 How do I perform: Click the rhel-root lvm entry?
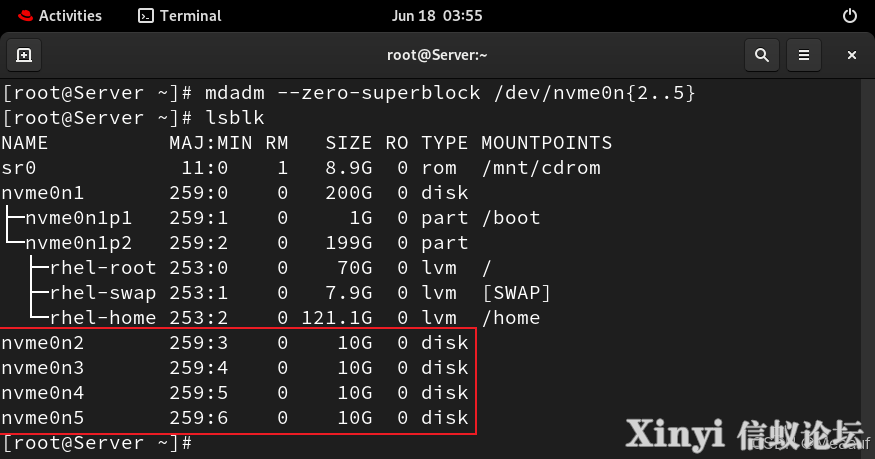coord(103,268)
